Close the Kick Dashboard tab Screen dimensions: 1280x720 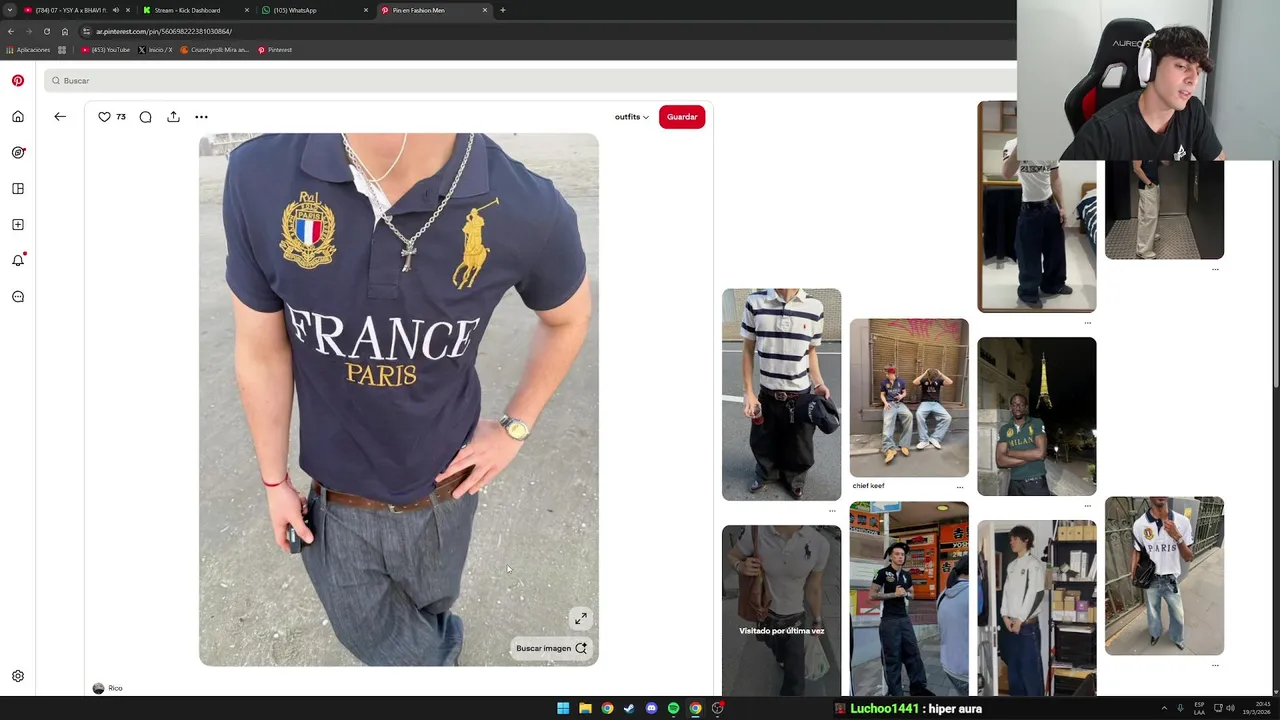click(247, 10)
